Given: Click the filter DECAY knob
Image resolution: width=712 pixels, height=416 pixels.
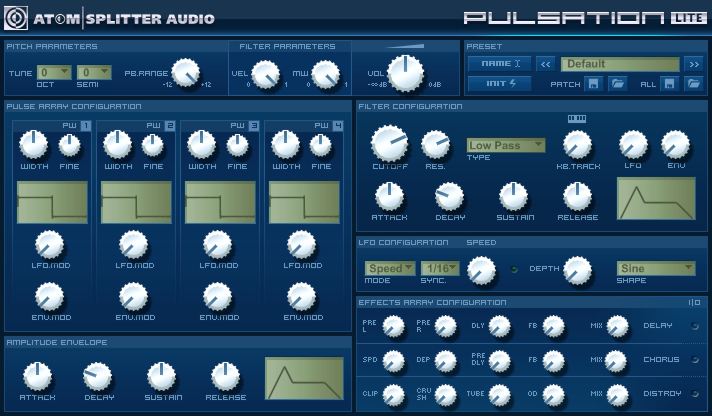Looking at the screenshot, I should [450, 196].
